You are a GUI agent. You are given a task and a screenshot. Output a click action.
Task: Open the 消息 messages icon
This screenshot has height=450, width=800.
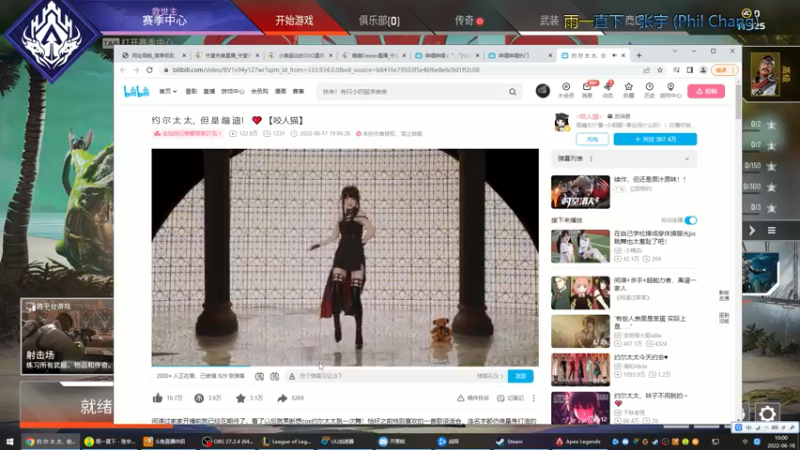(x=587, y=90)
